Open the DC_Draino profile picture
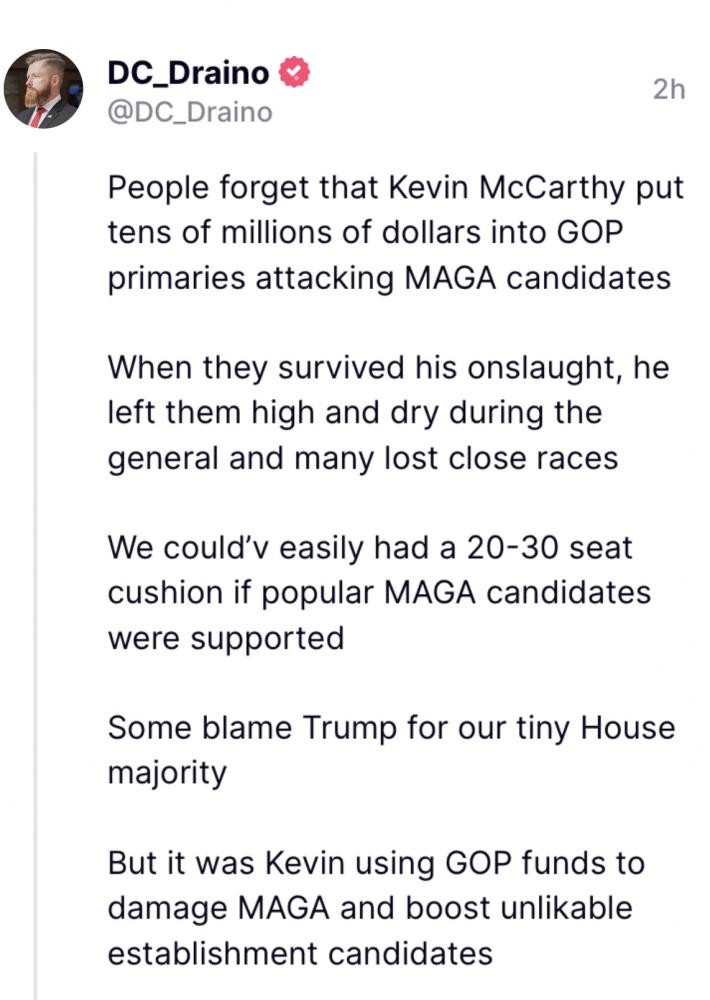This screenshot has width=710, height=1000. [x=43, y=89]
